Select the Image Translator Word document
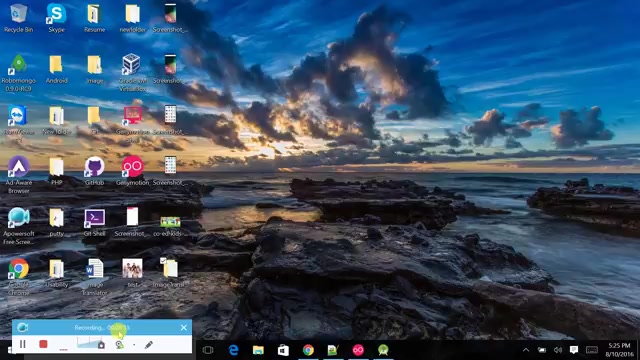The height and width of the screenshot is (360, 640). tap(94, 277)
